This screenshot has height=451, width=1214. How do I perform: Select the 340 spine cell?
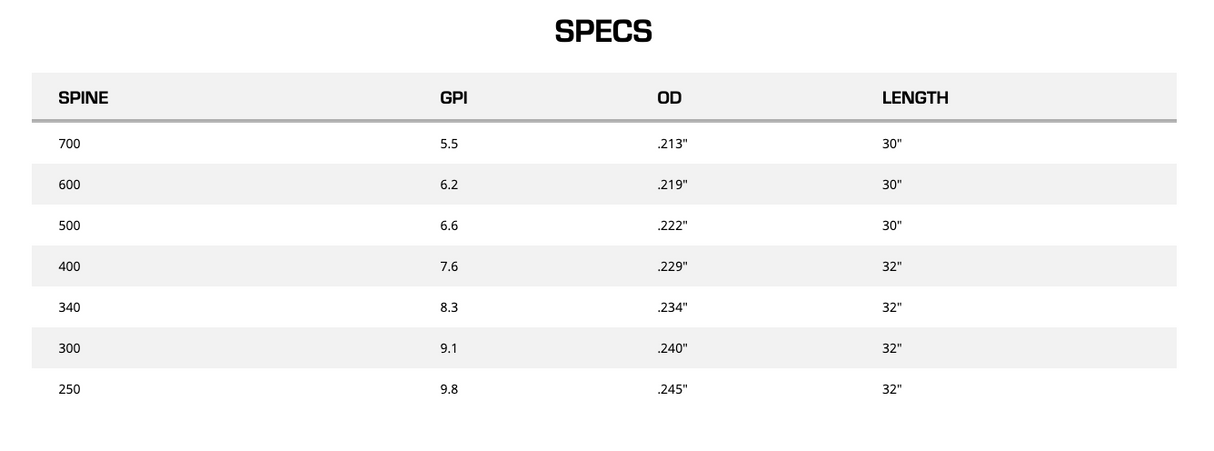click(69, 308)
